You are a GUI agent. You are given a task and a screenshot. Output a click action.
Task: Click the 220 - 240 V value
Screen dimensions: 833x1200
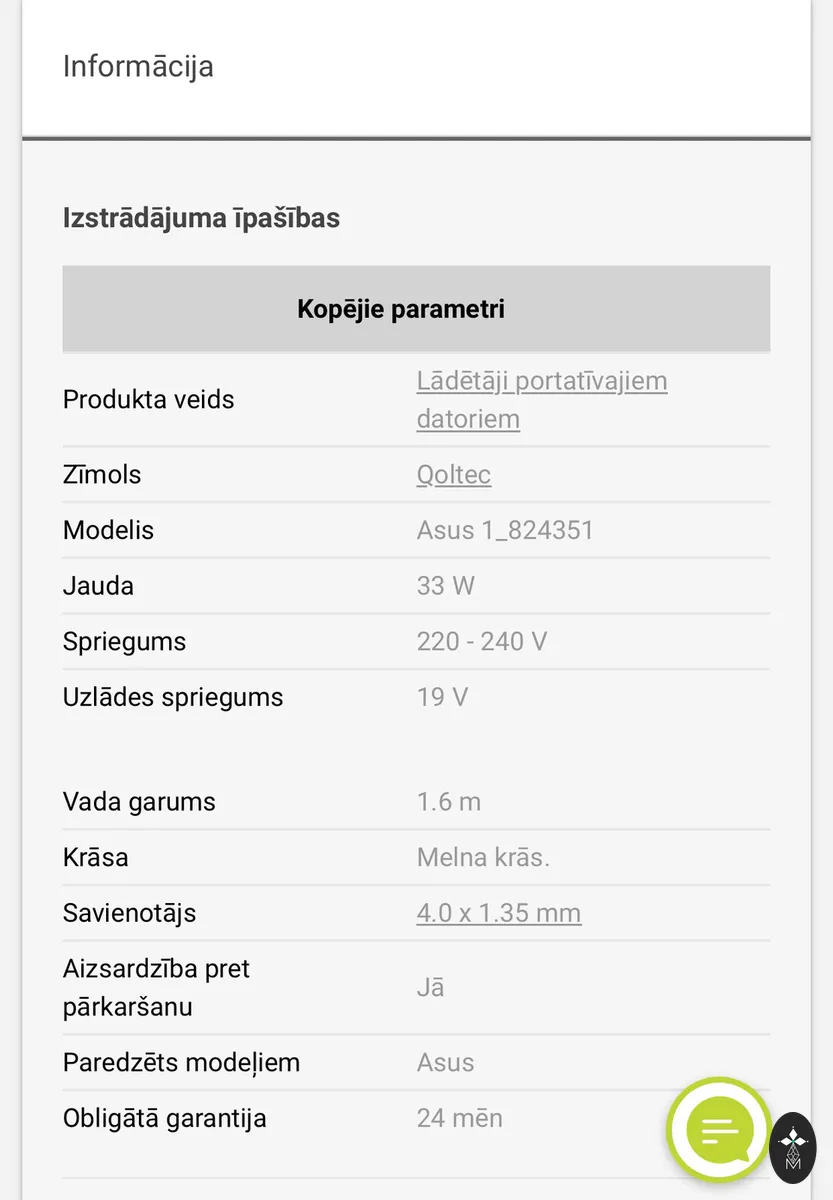coord(482,641)
